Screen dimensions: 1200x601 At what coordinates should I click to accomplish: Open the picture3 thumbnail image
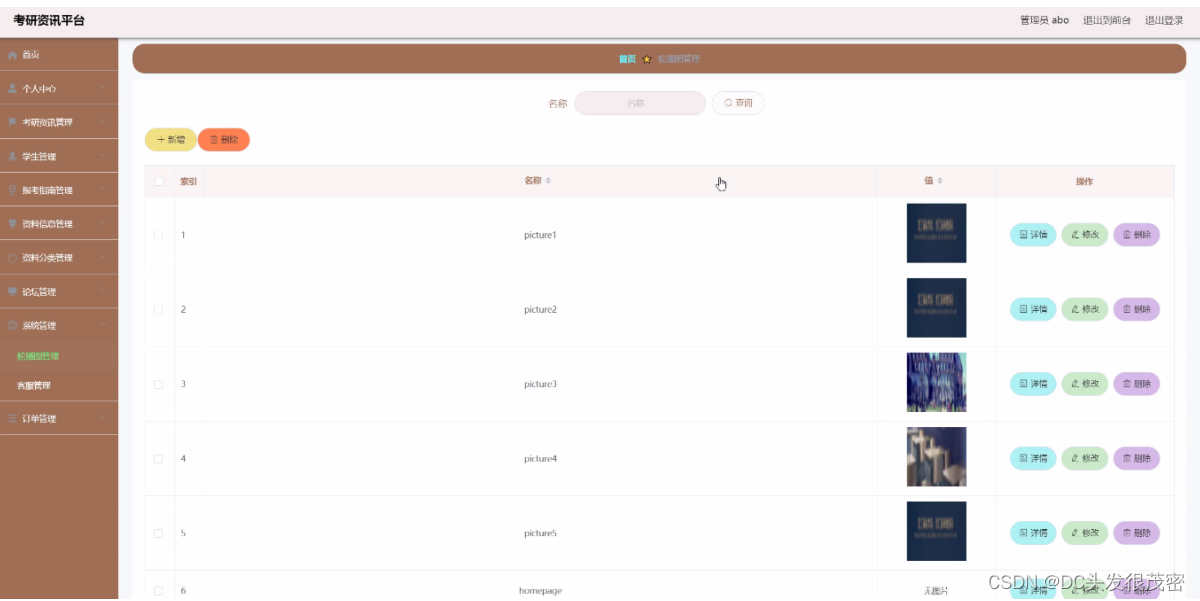pyautogui.click(x=936, y=382)
